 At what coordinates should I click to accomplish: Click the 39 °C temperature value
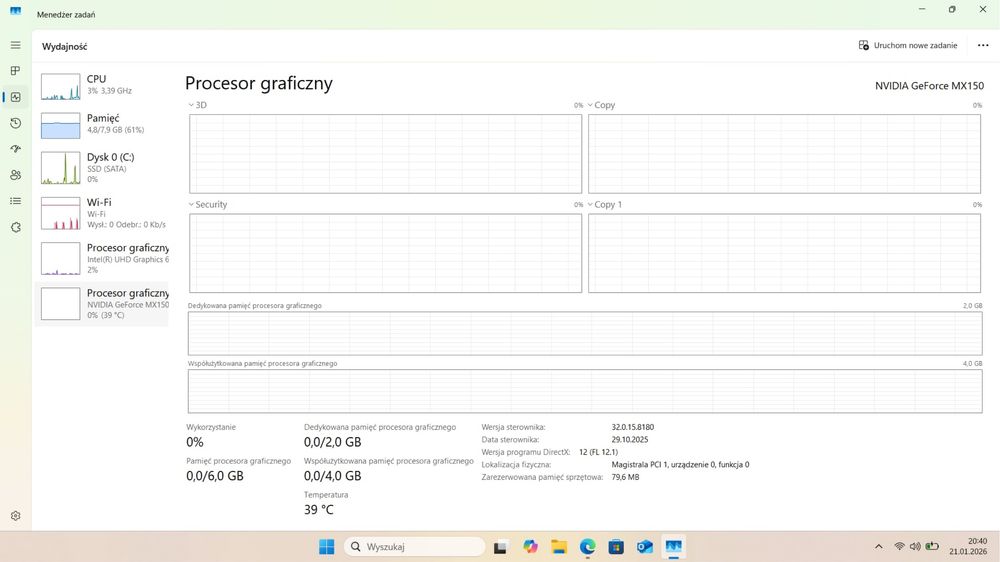coord(319,510)
